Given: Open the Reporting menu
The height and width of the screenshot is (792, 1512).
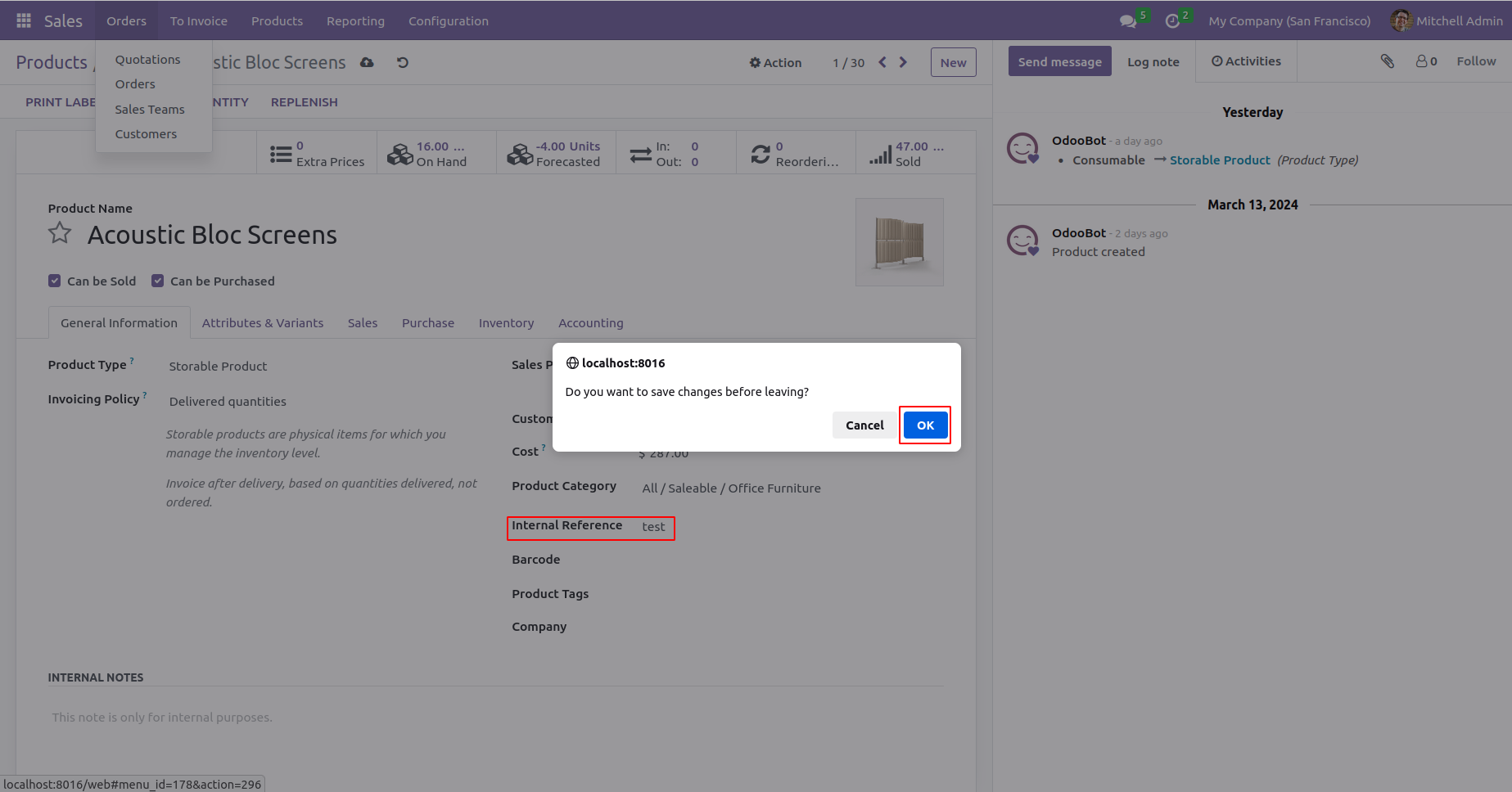Looking at the screenshot, I should point(355,20).
